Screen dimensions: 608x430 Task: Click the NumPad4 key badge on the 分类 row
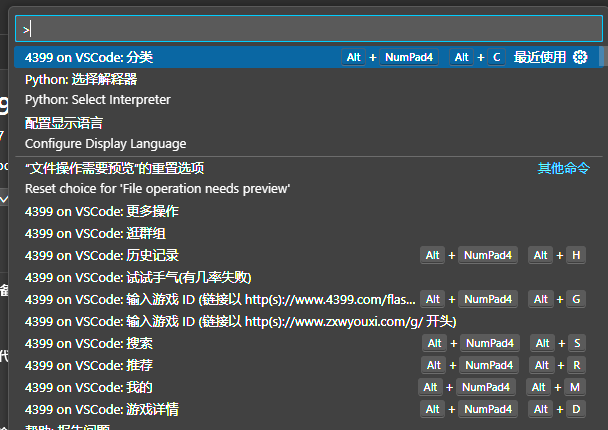(x=409, y=57)
